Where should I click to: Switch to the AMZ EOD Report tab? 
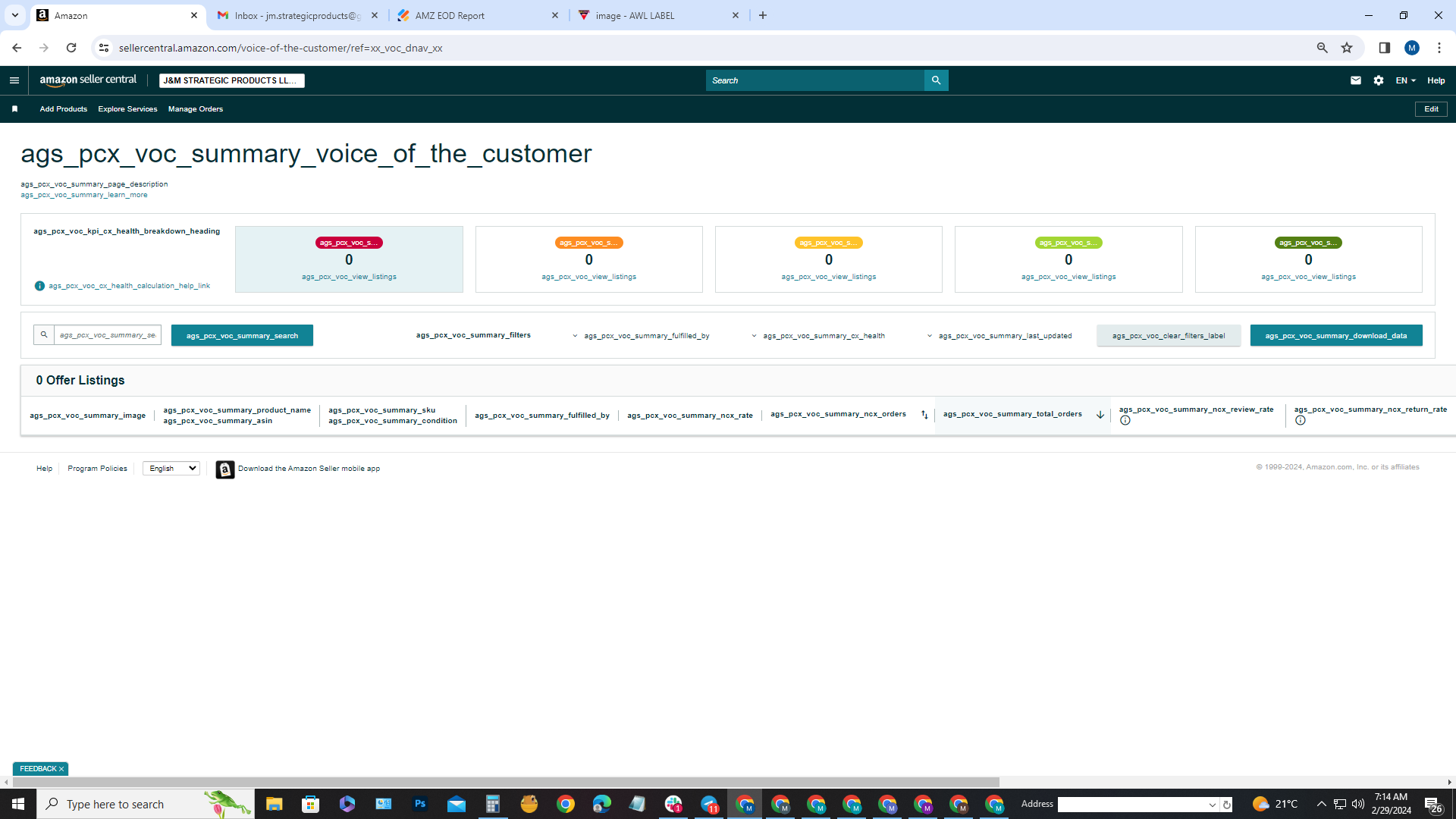point(478,15)
